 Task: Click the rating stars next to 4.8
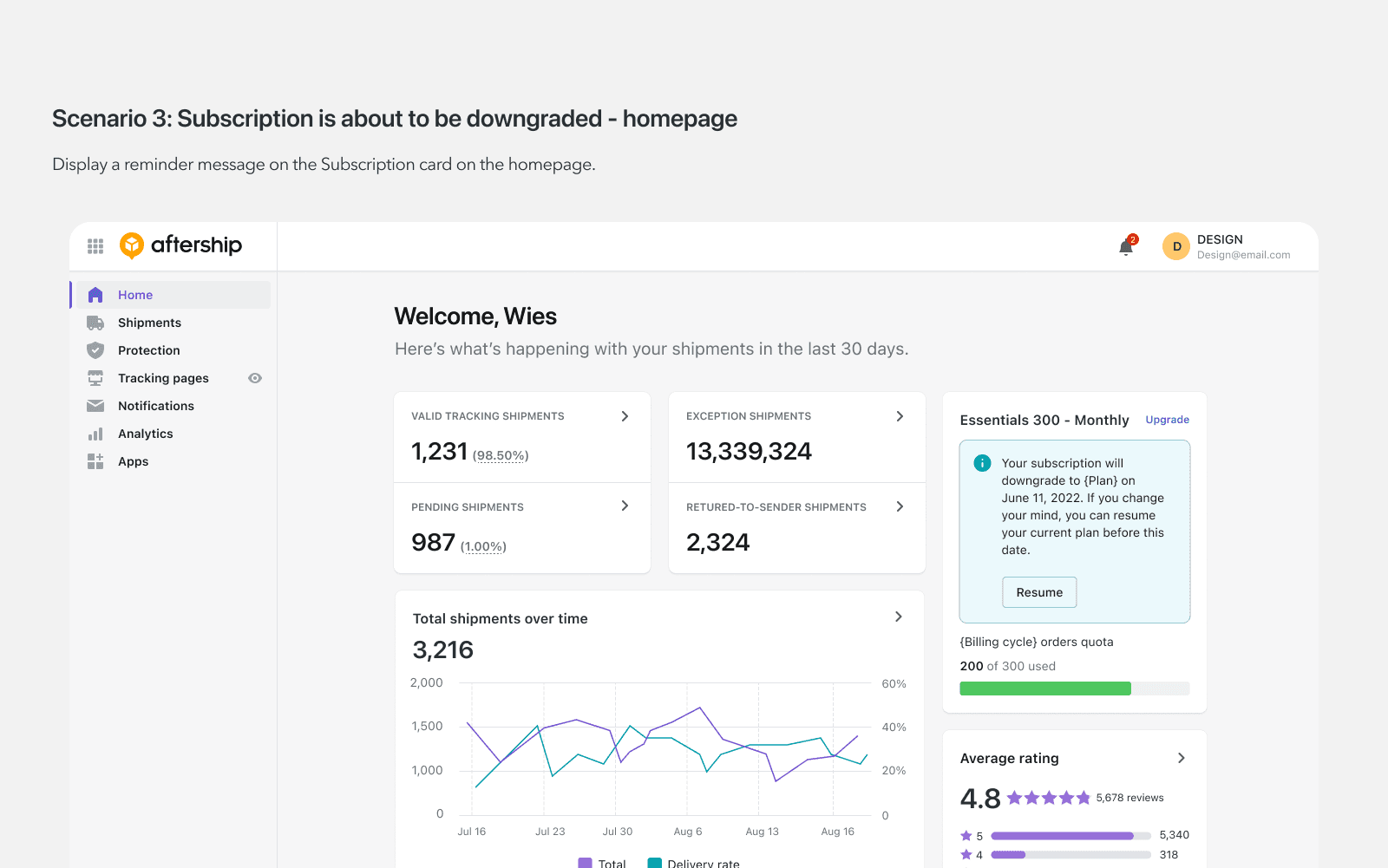click(1049, 798)
